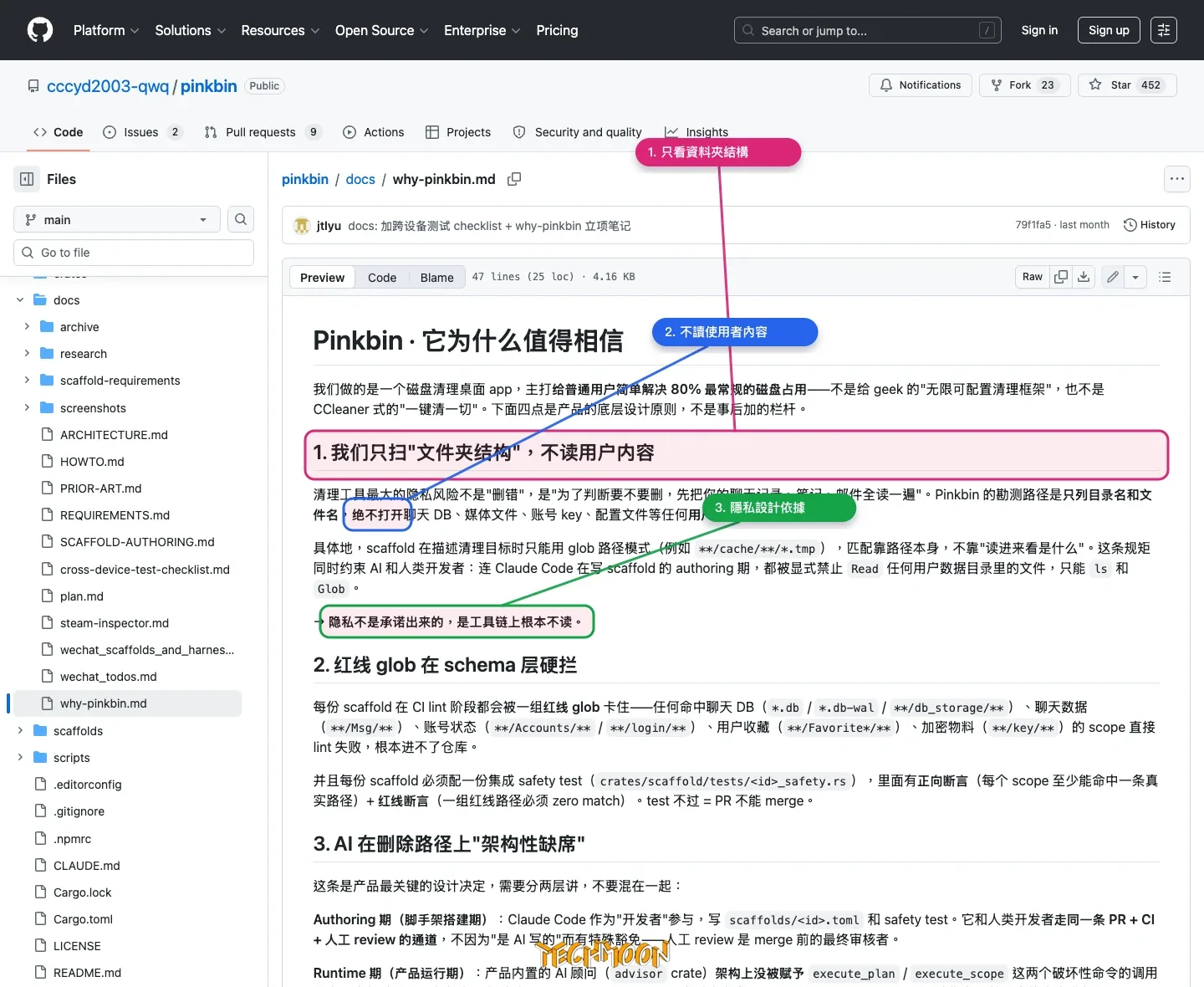Open steam-inspector.md file

tap(115, 623)
